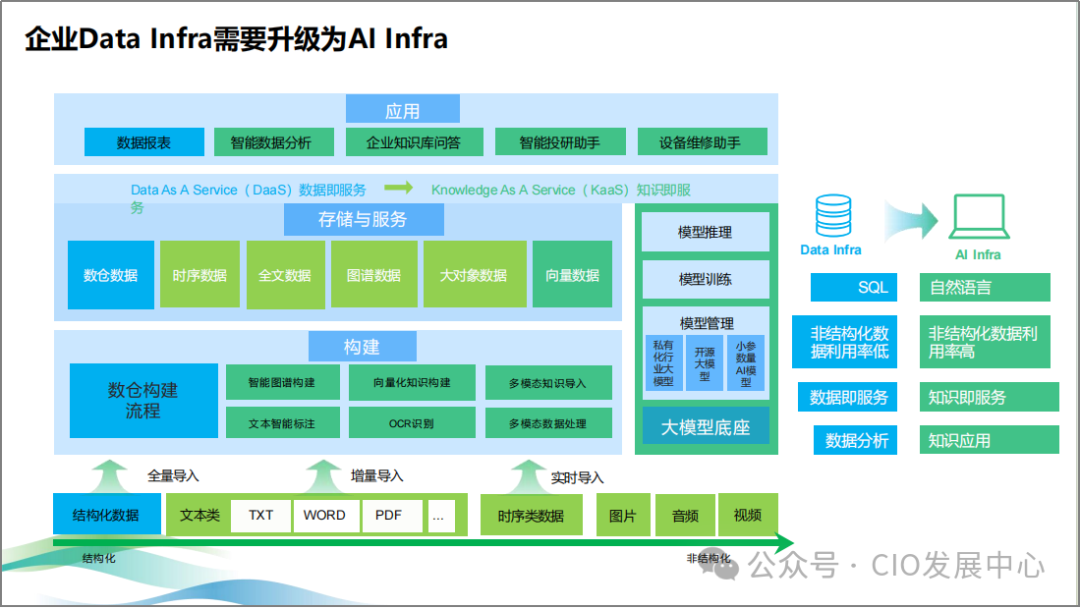This screenshot has height=608, width=1080.
Task: Click the 大模型底座 box
Action: (705, 427)
